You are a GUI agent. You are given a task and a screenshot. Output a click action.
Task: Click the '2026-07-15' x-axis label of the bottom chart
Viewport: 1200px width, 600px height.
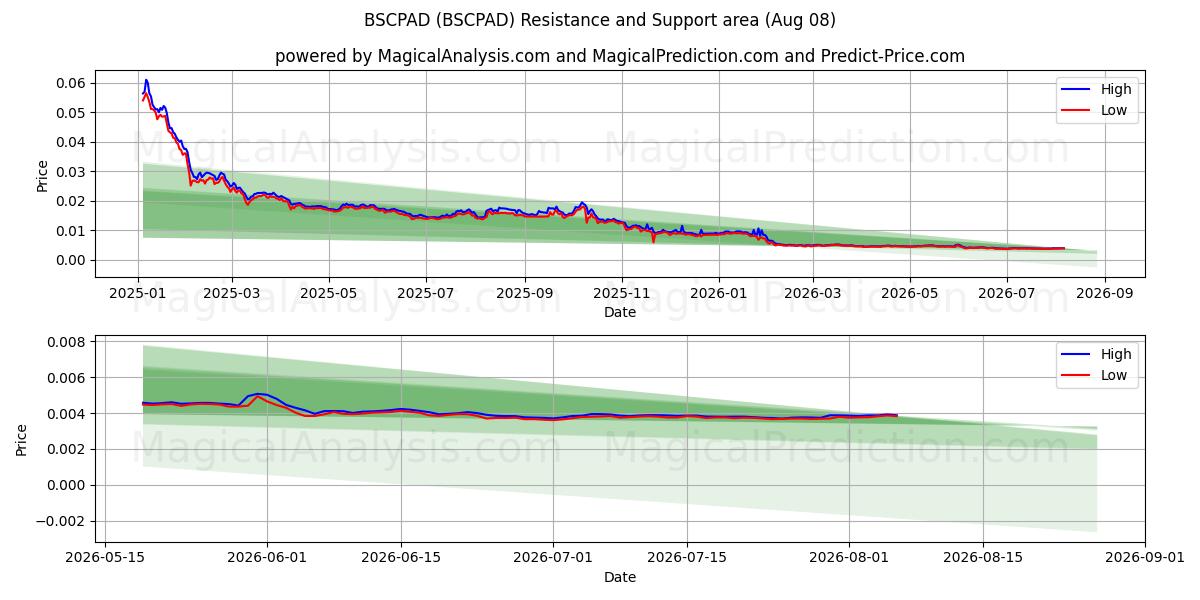[687, 559]
